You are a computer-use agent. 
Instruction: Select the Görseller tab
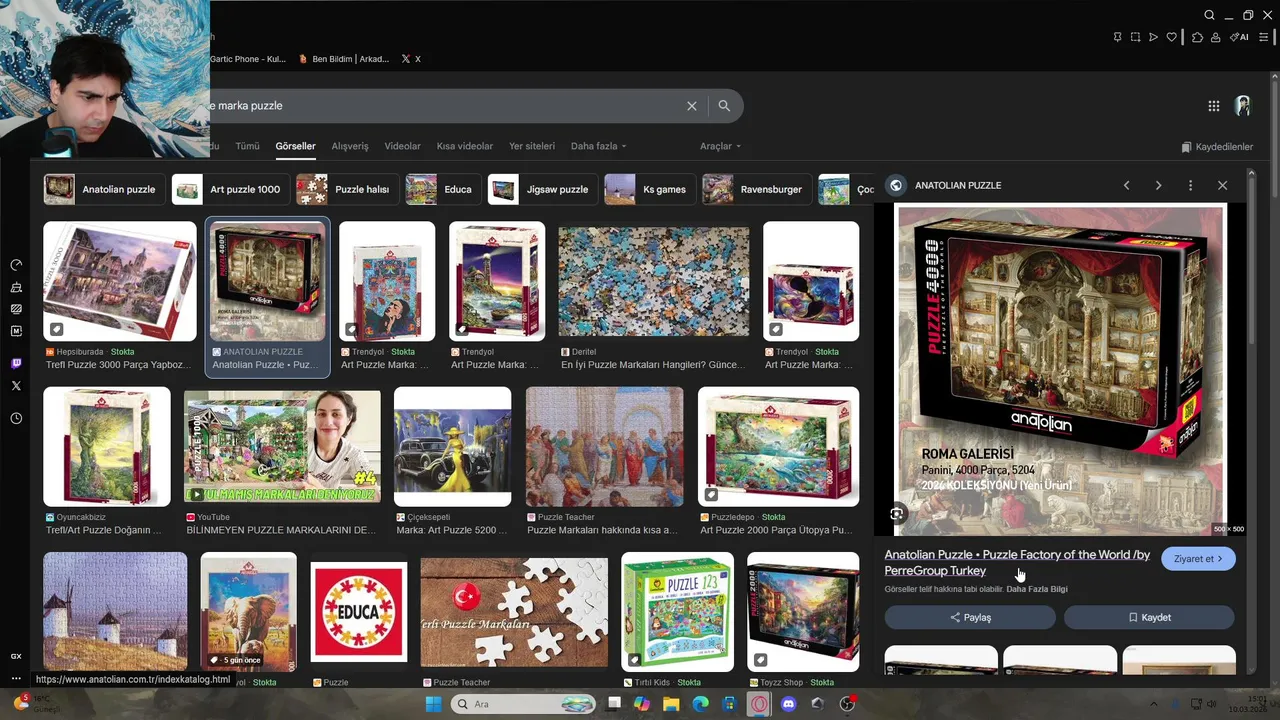pos(295,146)
